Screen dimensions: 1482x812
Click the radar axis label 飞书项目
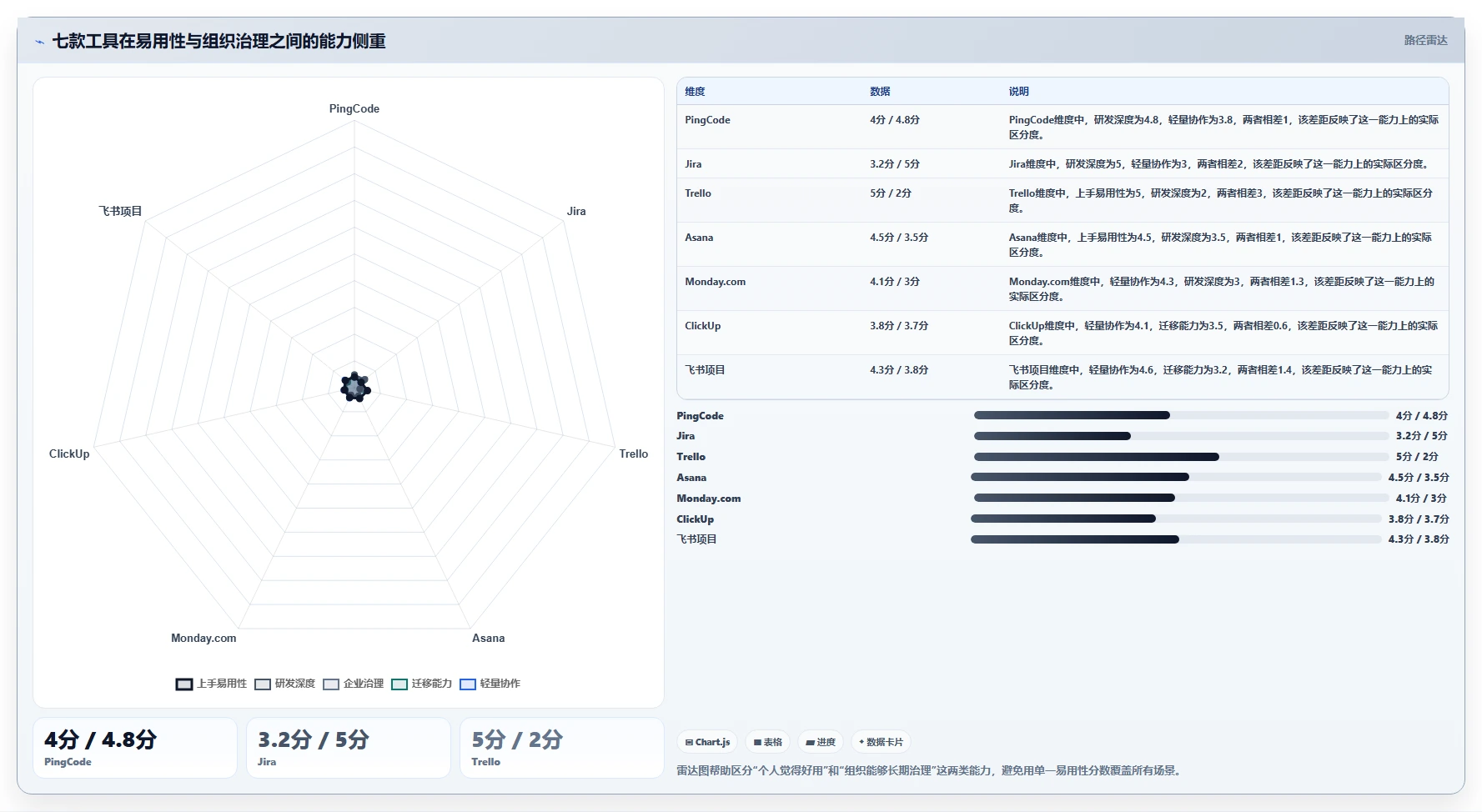[120, 212]
